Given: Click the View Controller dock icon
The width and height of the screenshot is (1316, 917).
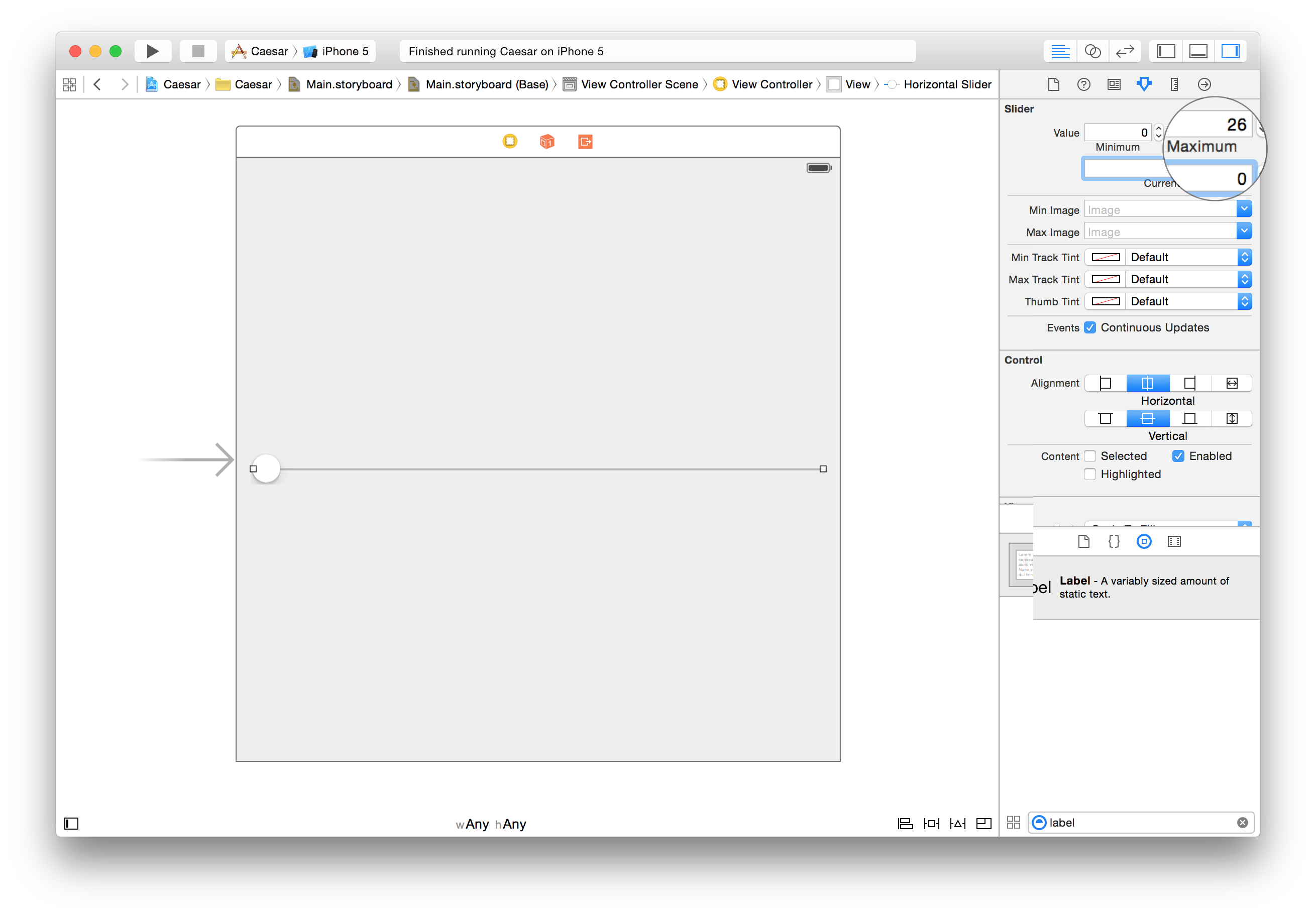Looking at the screenshot, I should pos(509,142).
